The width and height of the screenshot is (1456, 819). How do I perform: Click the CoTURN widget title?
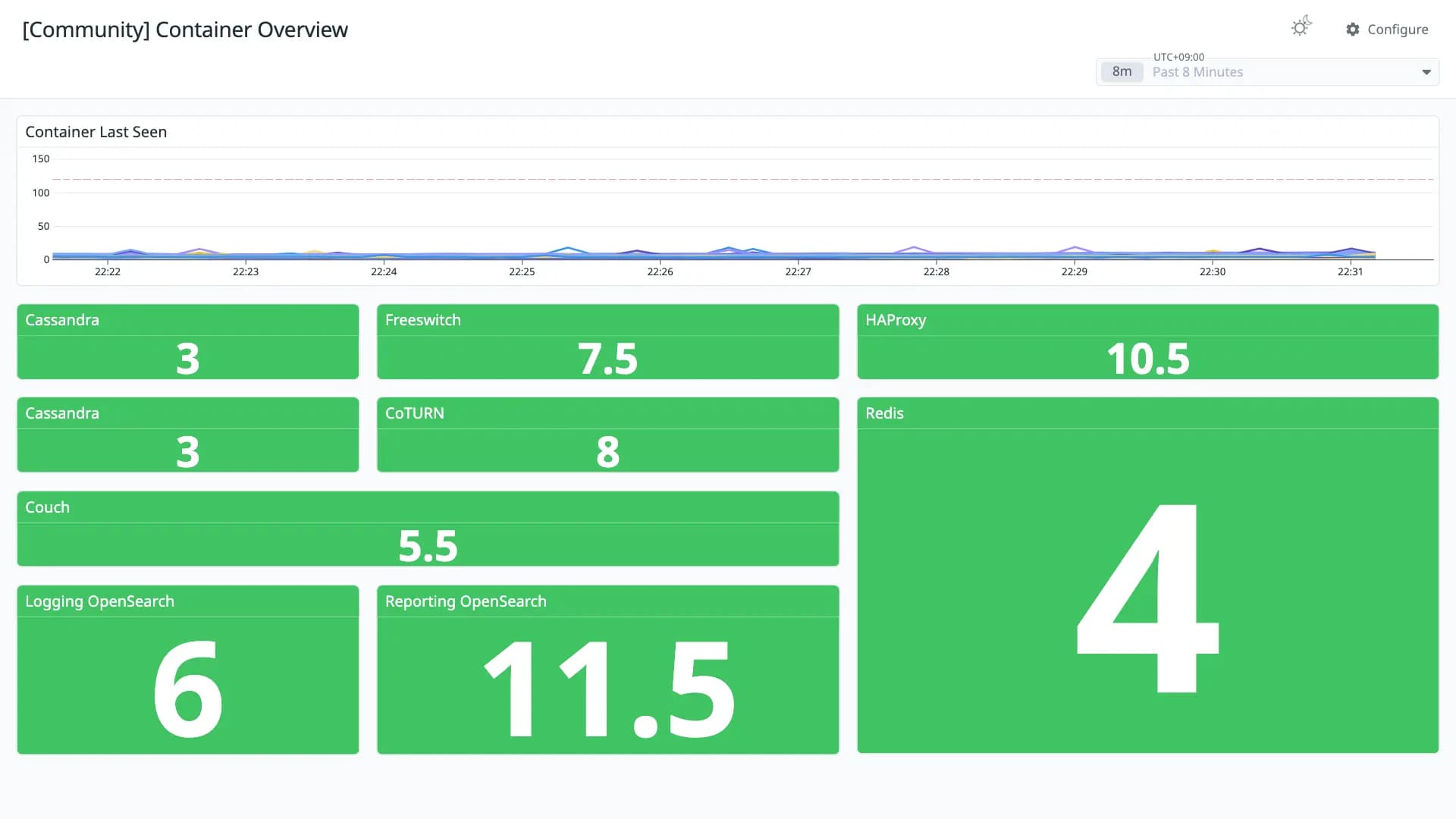[x=415, y=413]
